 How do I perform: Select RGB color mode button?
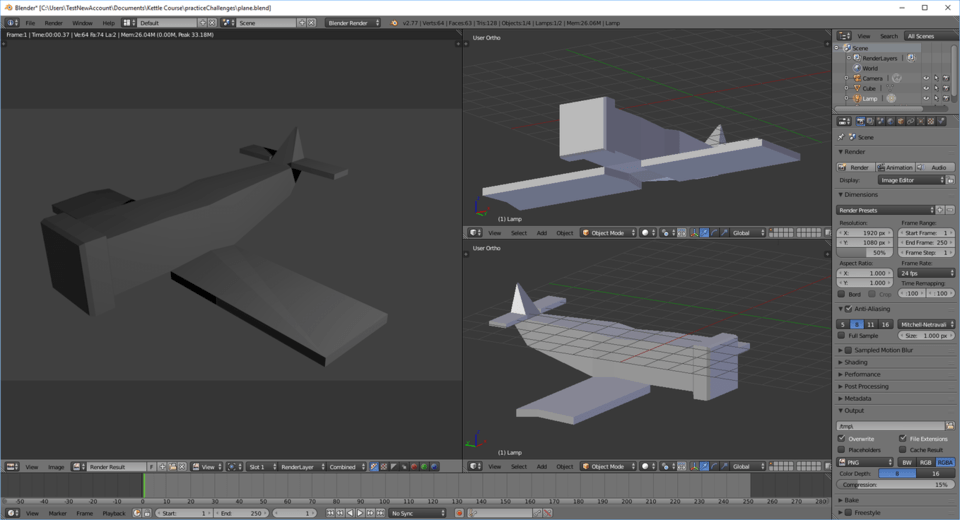925,462
